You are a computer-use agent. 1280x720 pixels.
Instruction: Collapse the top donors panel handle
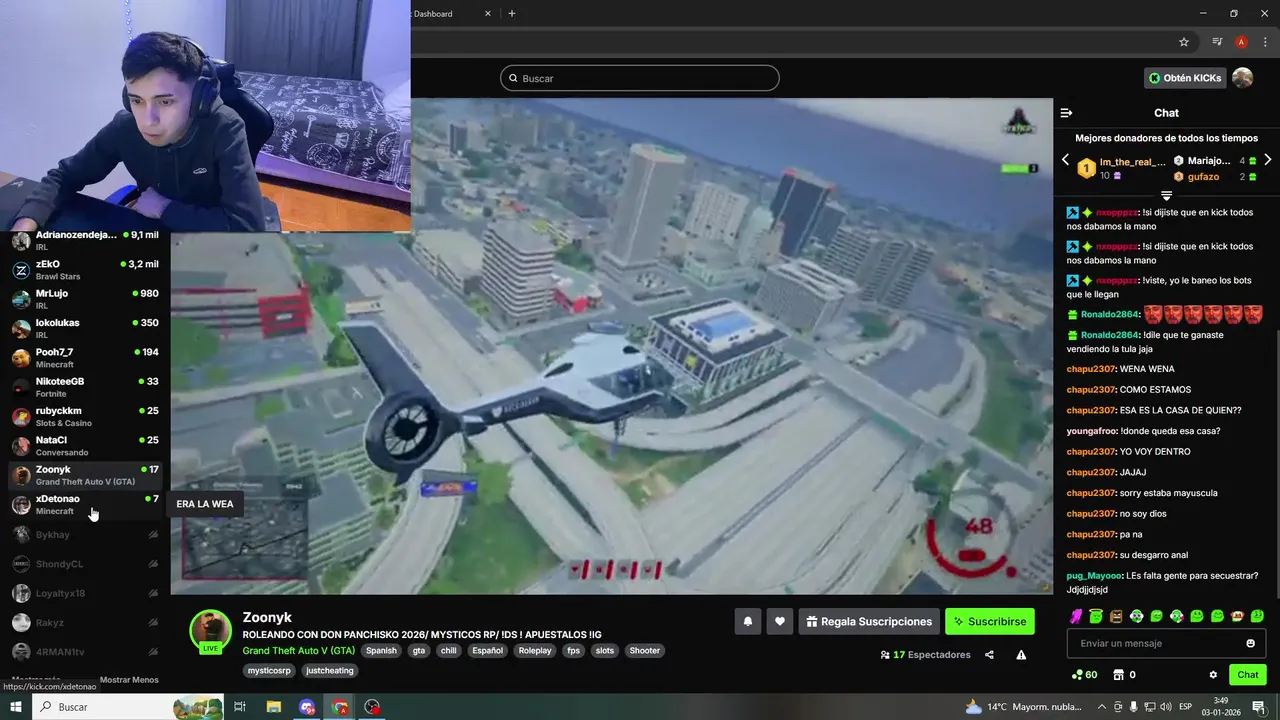coord(1166,195)
